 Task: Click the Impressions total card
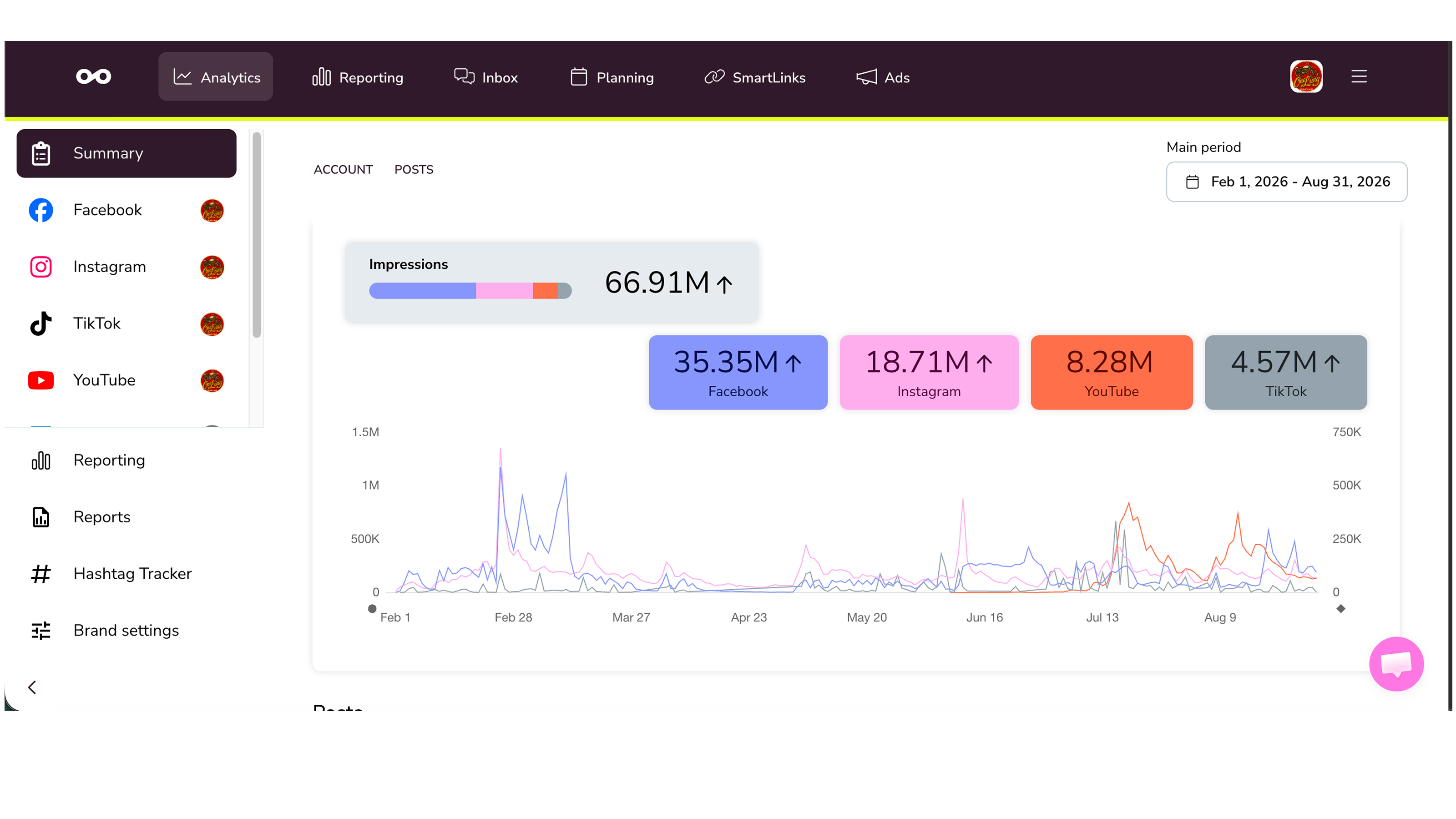click(551, 282)
